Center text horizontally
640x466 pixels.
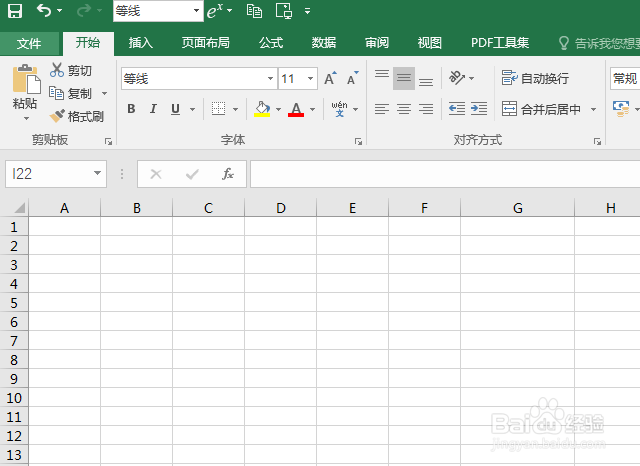click(404, 109)
